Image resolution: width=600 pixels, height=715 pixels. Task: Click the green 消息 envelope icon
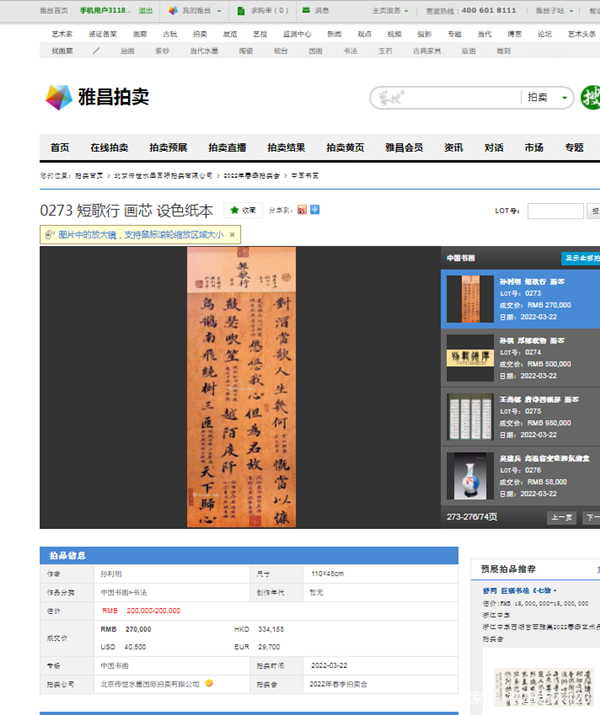coord(306,10)
